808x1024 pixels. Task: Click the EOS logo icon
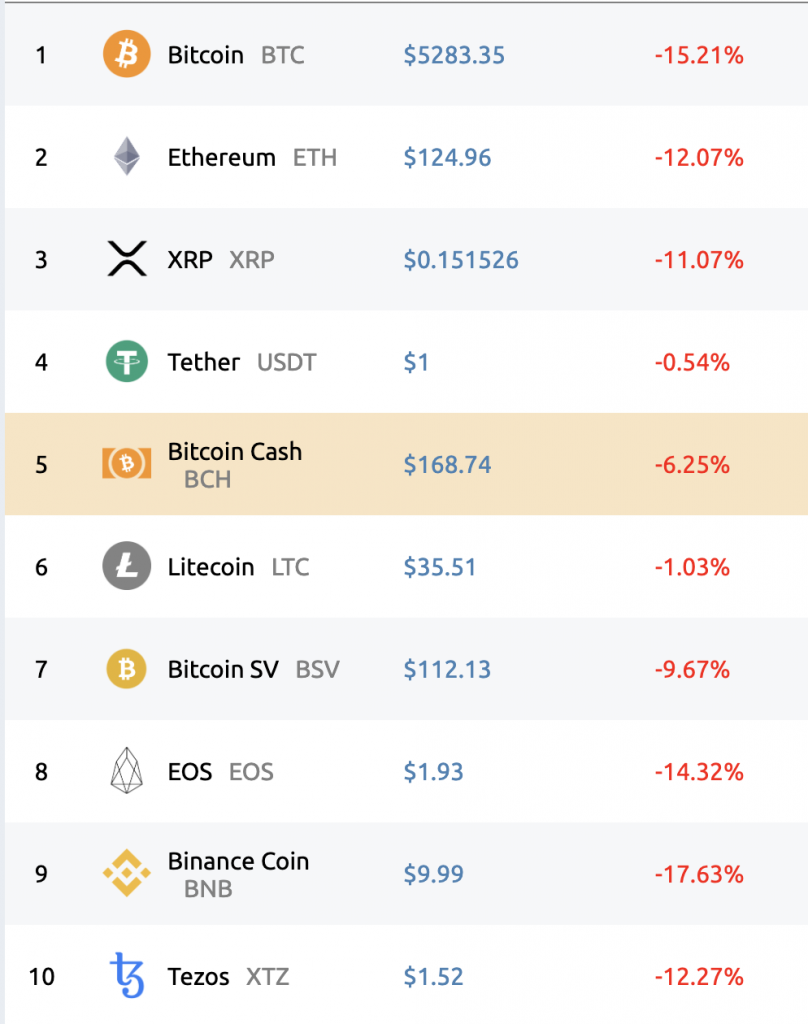pos(127,772)
